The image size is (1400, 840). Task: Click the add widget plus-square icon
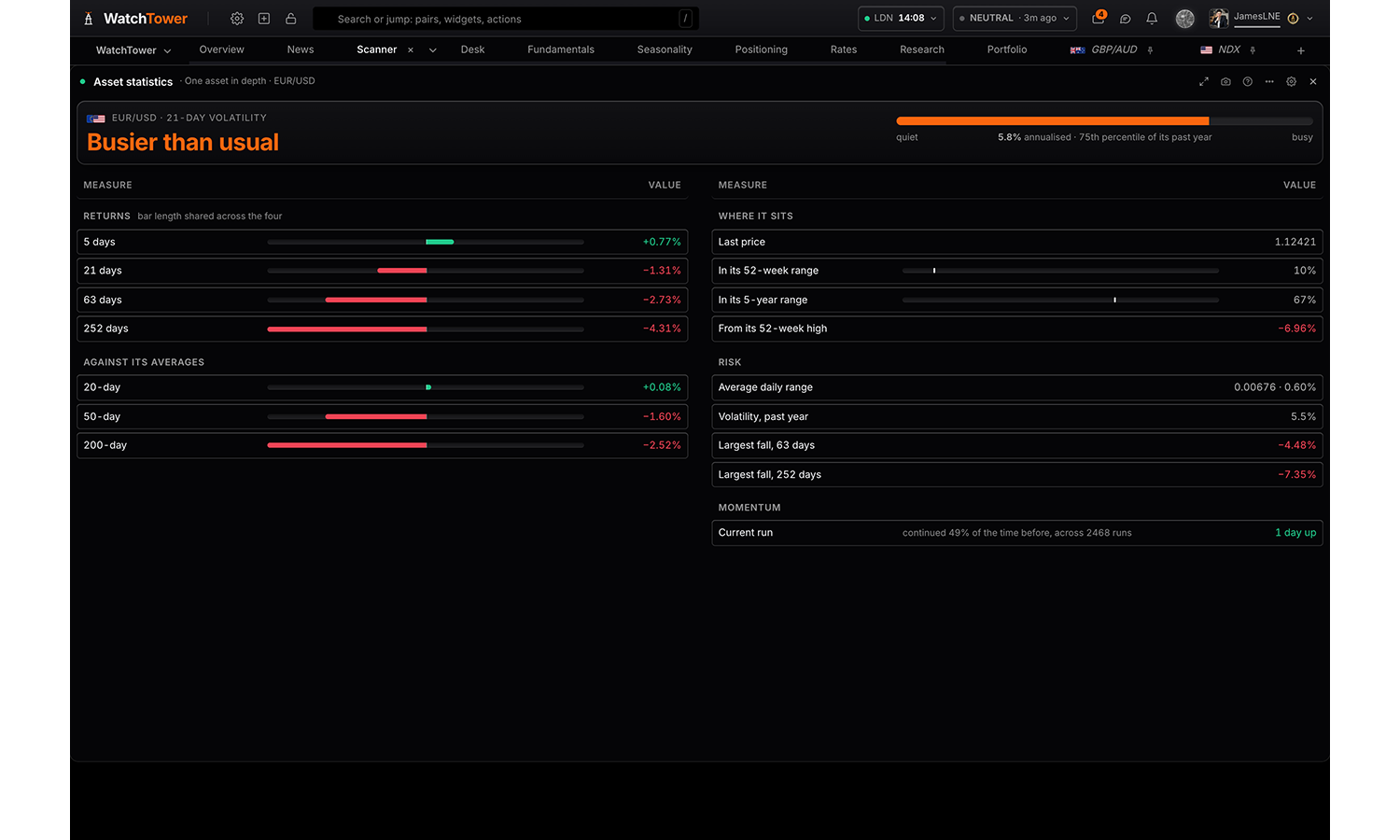pos(264,19)
